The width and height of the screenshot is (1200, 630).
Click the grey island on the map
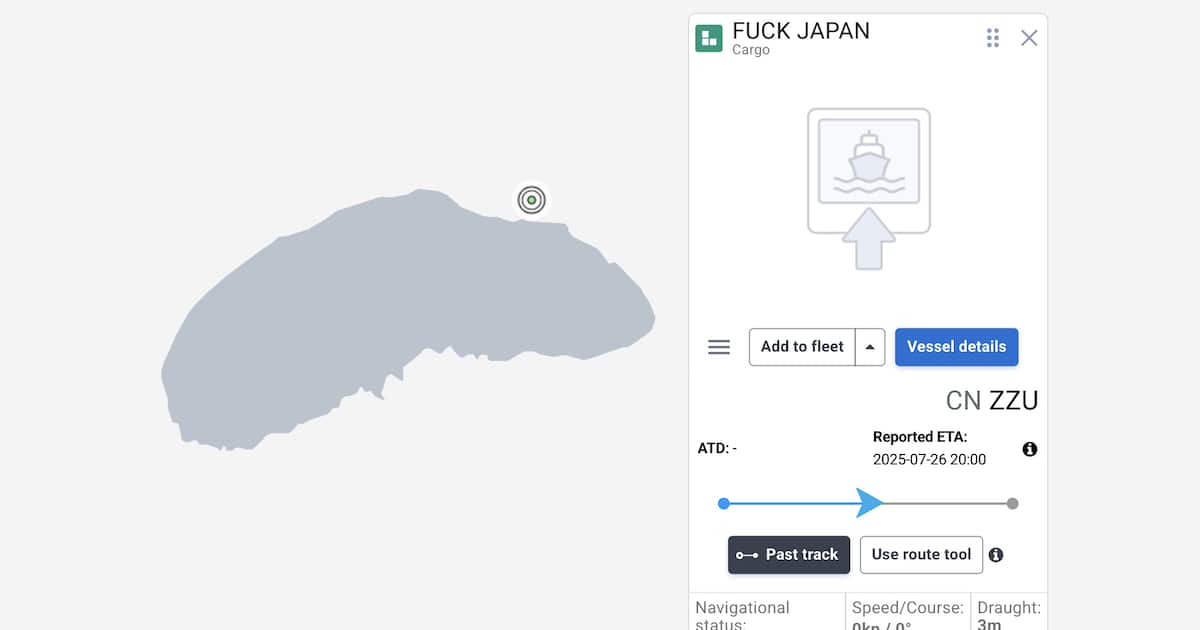pyautogui.click(x=400, y=320)
